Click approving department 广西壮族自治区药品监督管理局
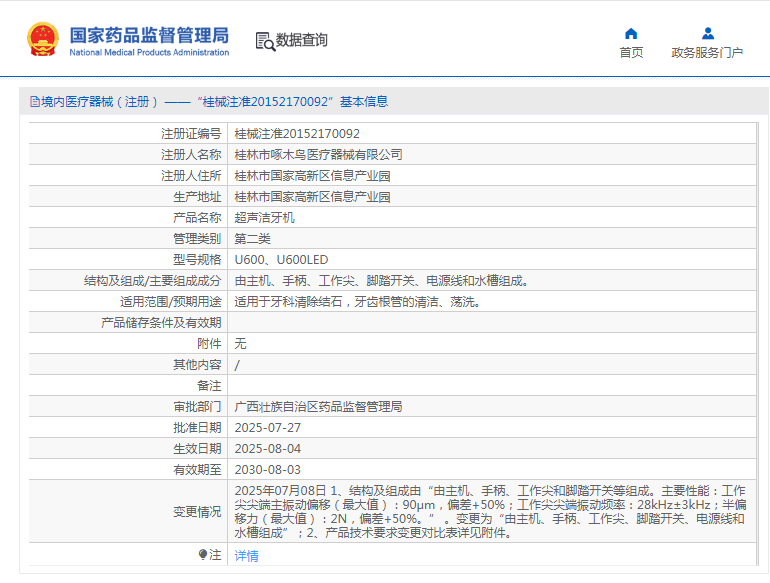This screenshot has height=583, width=770. tap(318, 407)
